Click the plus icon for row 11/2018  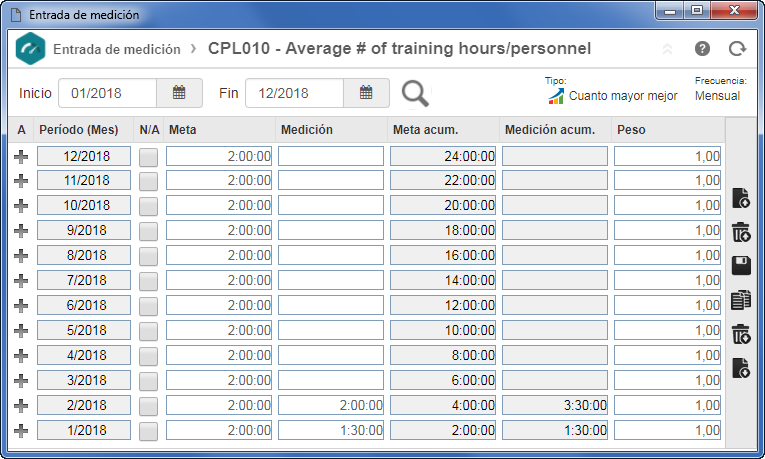pos(21,180)
